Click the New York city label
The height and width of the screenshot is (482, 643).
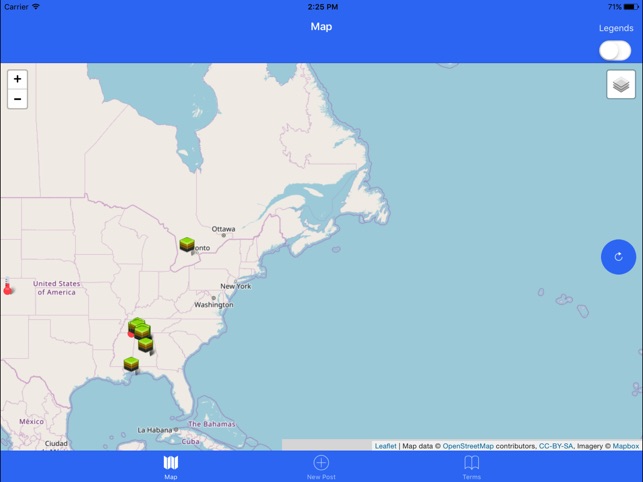pos(235,286)
